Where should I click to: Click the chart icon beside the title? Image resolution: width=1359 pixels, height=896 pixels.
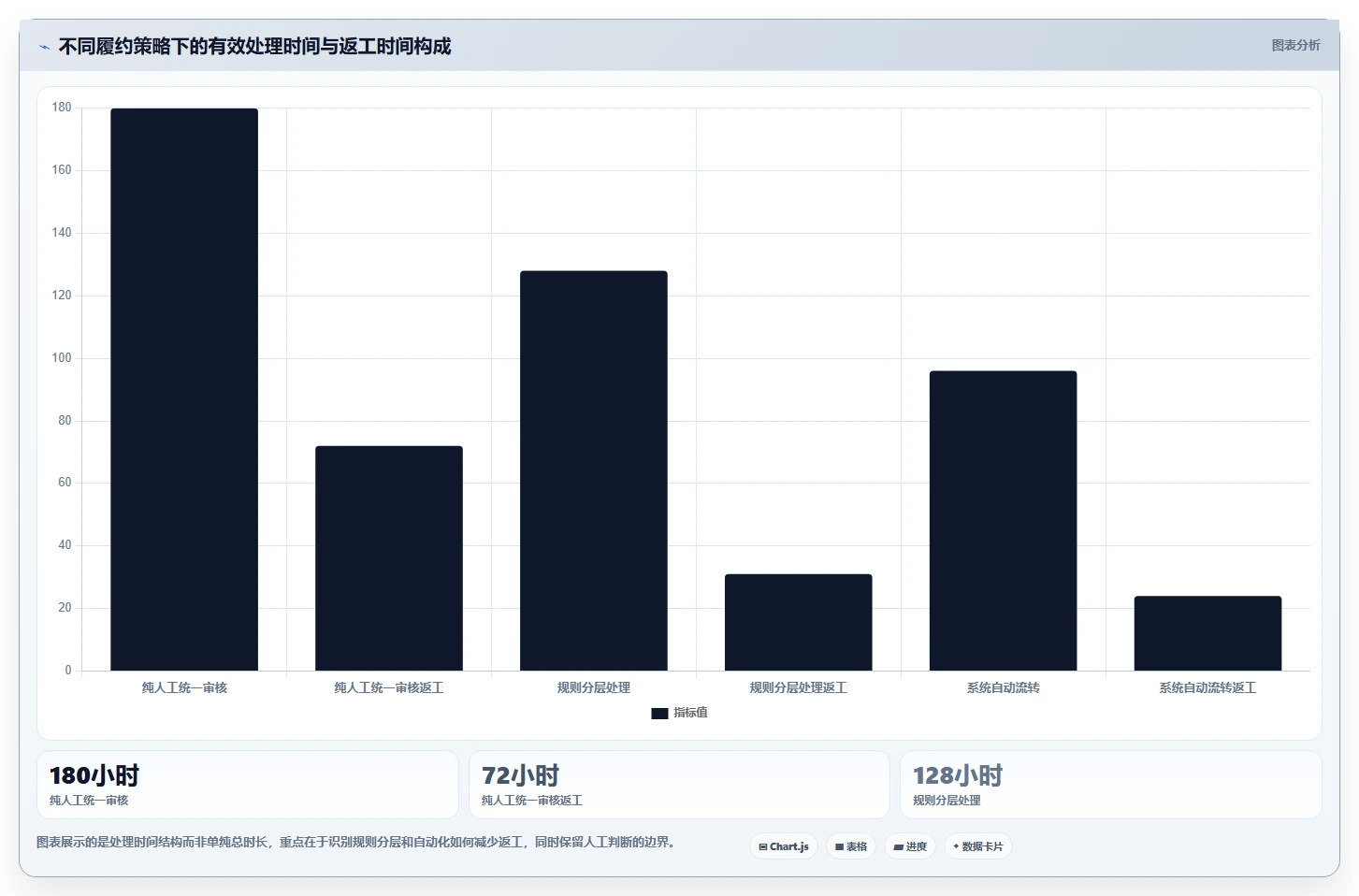click(x=44, y=47)
